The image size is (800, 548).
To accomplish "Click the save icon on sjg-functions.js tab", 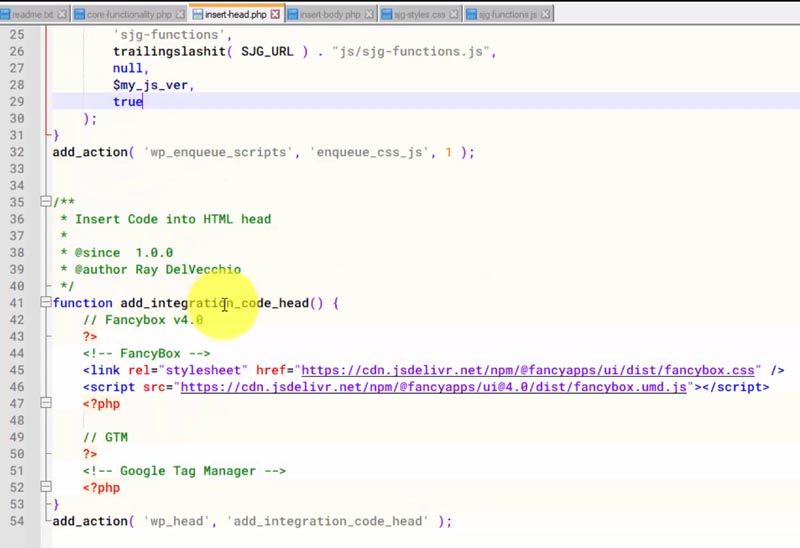I will pyautogui.click(x=471, y=14).
